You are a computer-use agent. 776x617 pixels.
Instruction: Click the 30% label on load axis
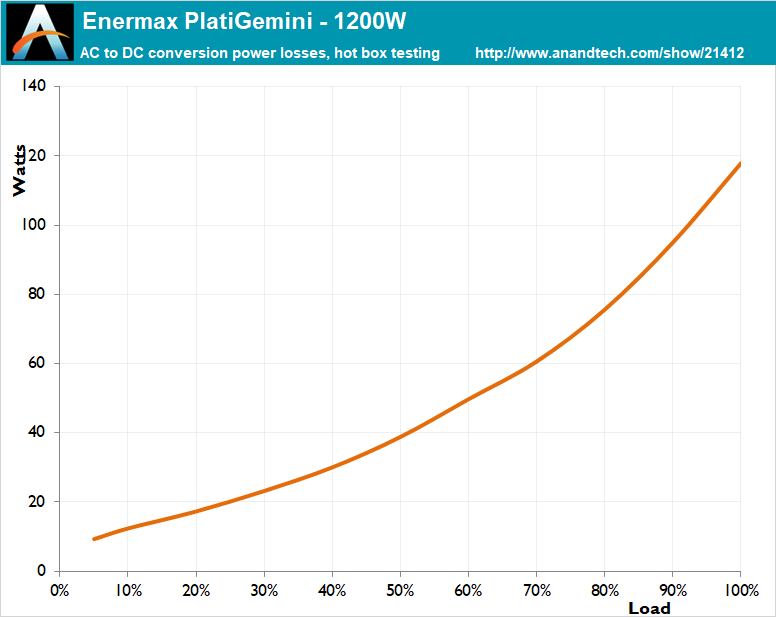[264, 590]
